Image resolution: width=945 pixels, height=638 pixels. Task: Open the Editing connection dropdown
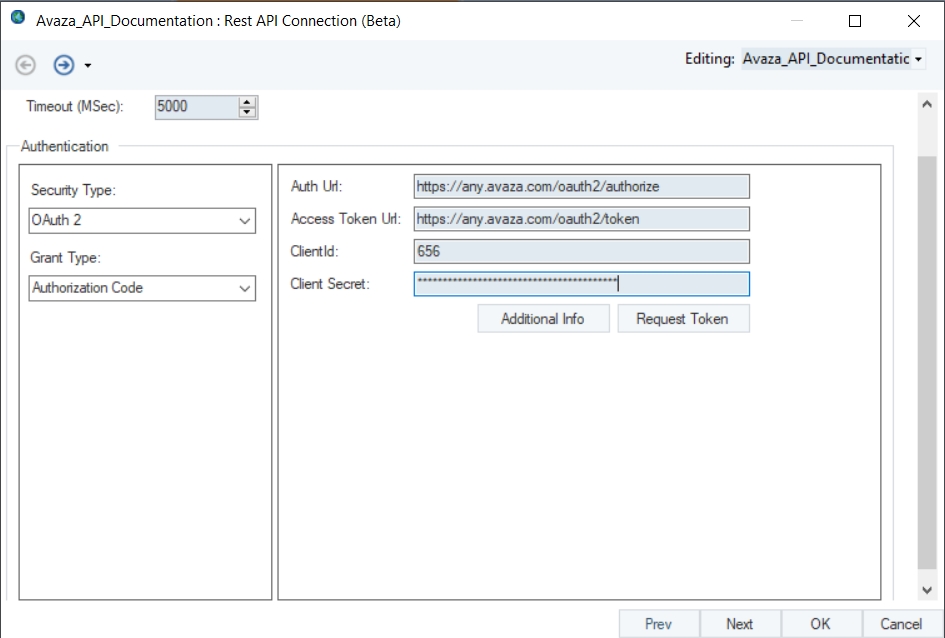(918, 59)
